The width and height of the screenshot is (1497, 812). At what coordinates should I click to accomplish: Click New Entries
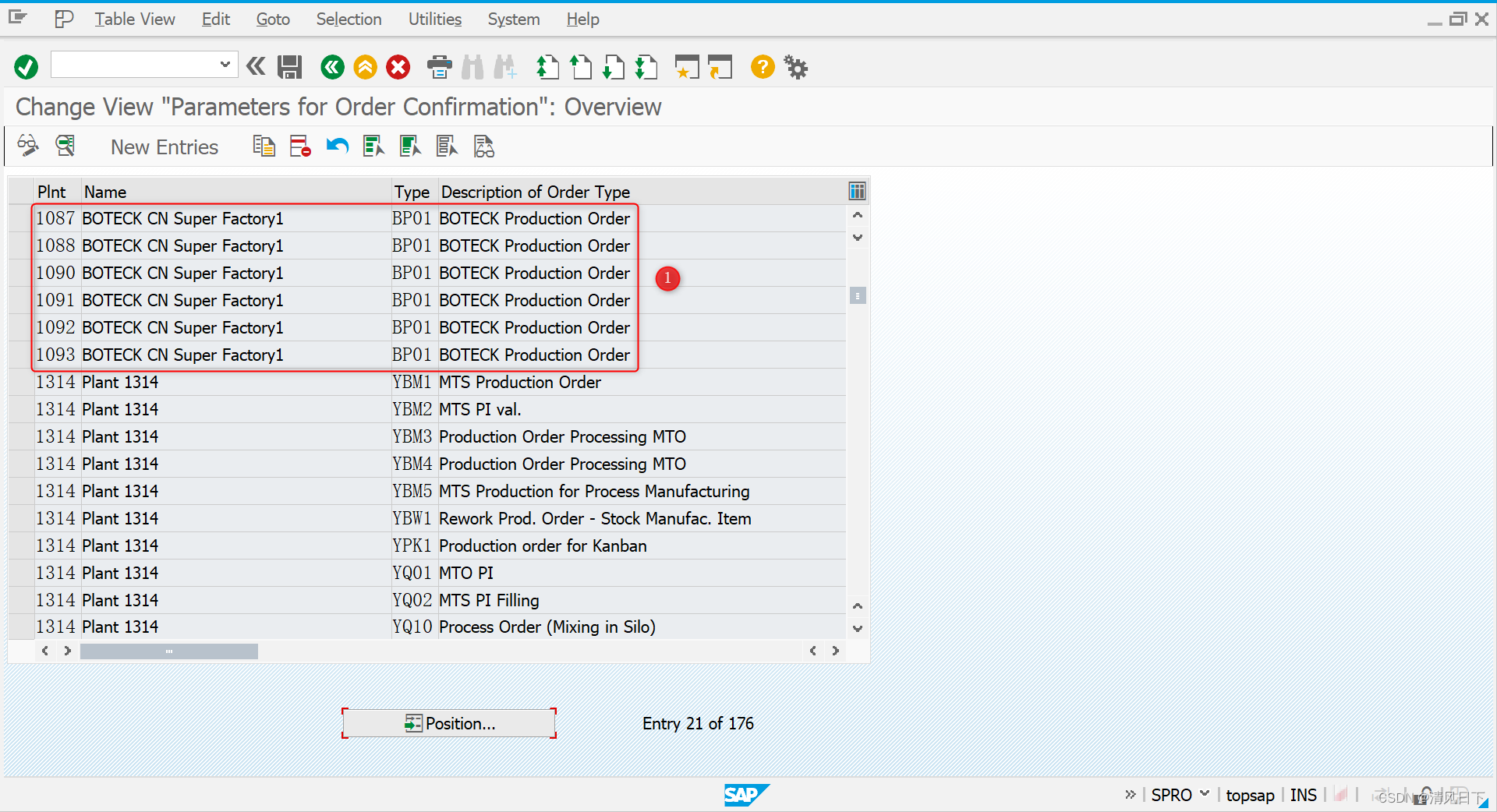point(164,147)
